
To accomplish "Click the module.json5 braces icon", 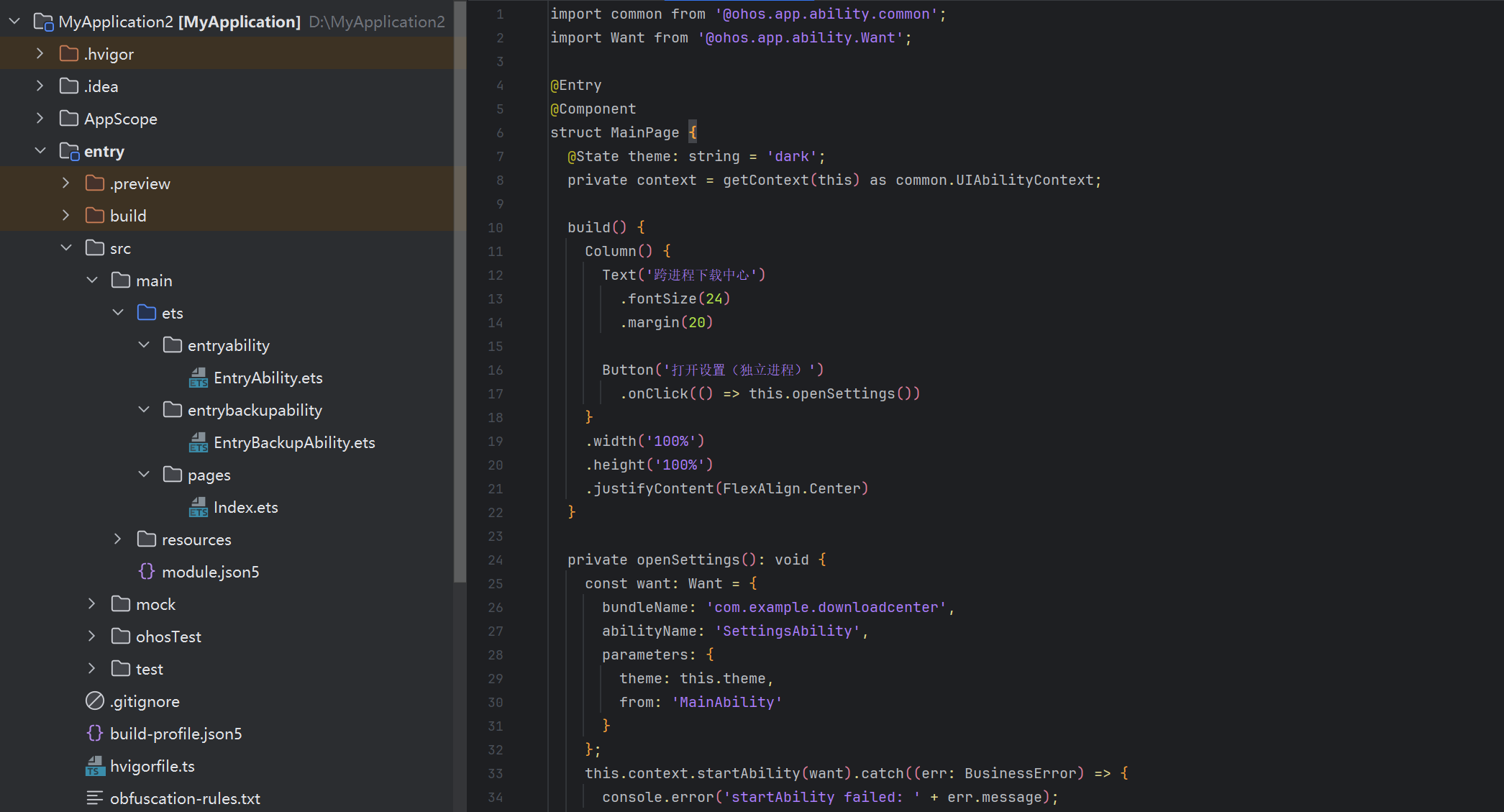I will 147,572.
